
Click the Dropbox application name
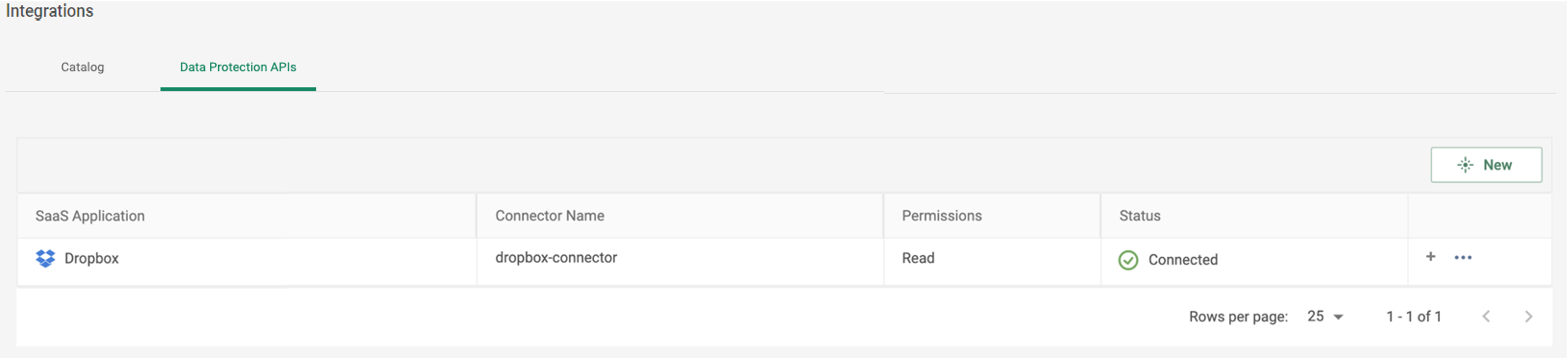[91, 259]
